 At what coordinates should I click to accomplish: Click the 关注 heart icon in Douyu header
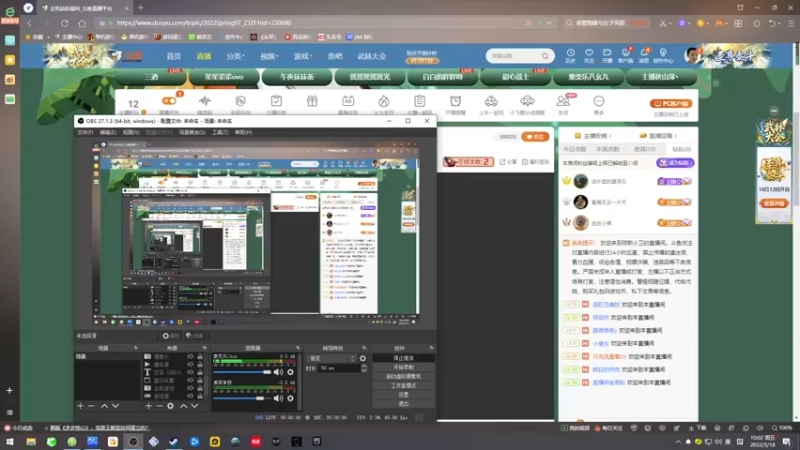point(589,53)
